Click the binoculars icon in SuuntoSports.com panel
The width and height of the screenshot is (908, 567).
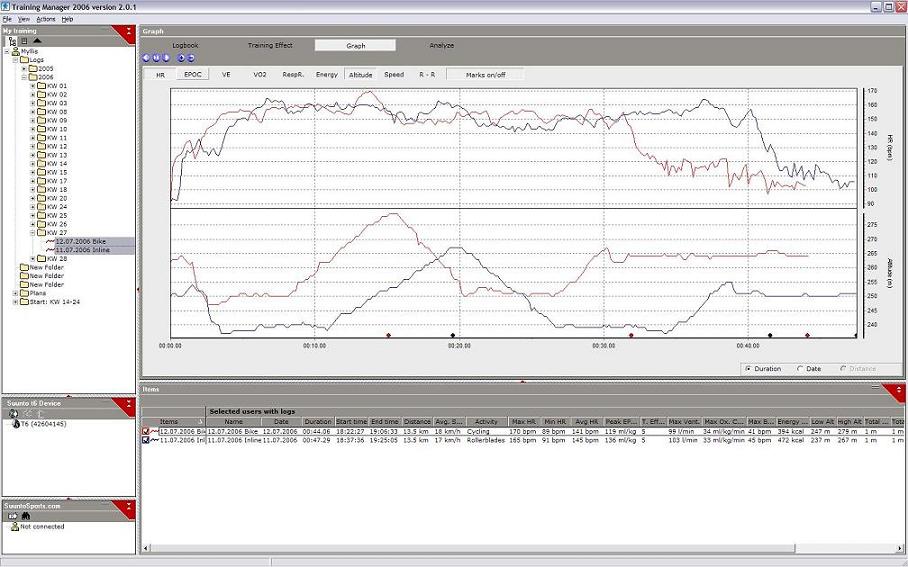tap(25, 516)
